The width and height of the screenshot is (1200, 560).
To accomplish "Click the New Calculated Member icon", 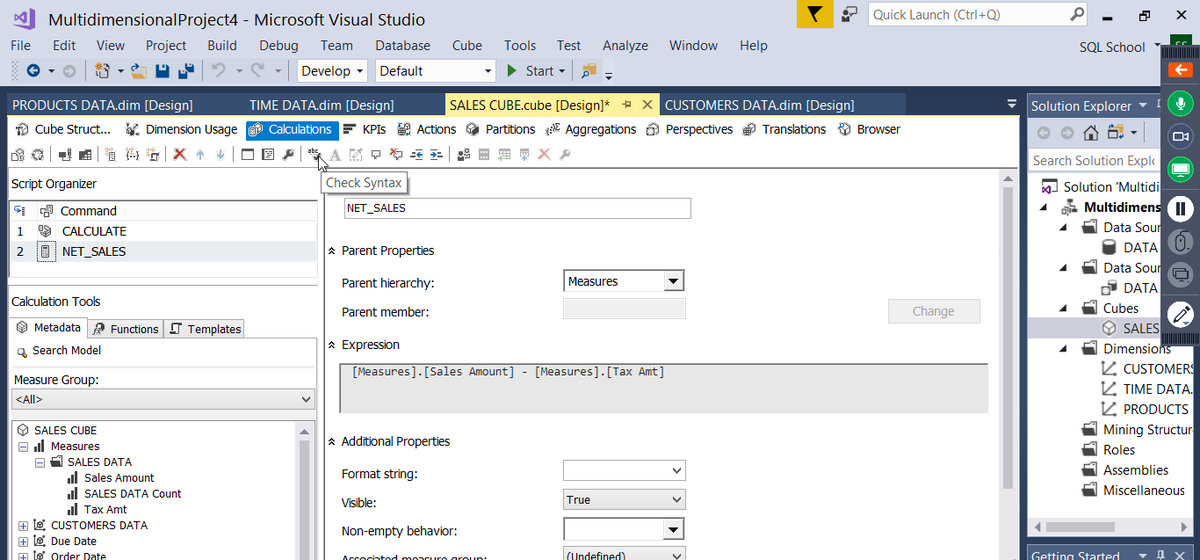I will point(111,155).
